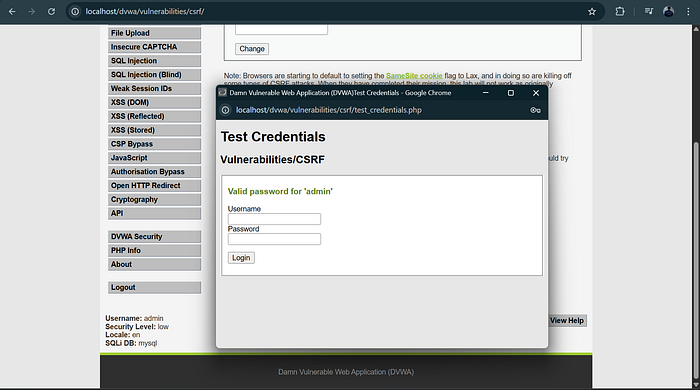Go back in main browser window
700x390 pixels.
[x=12, y=12]
